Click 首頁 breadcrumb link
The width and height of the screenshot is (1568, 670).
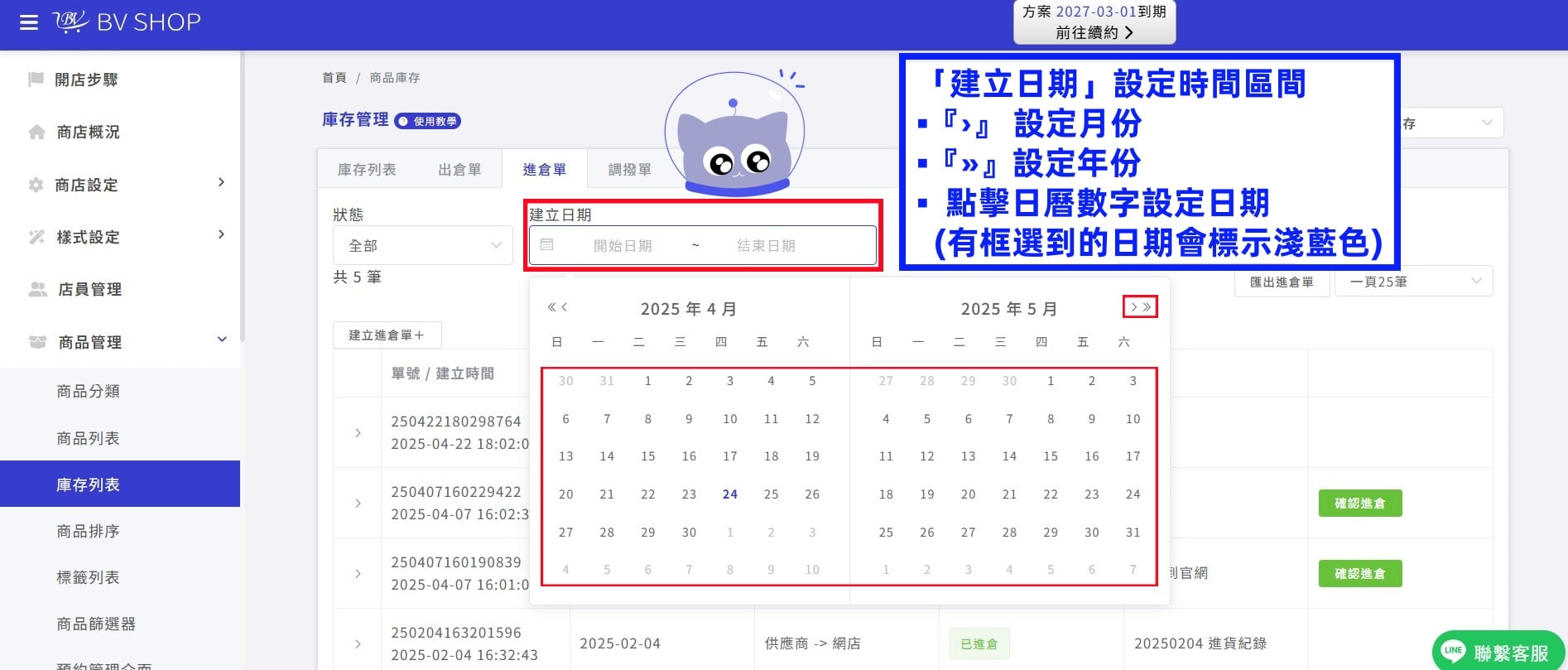(x=334, y=78)
